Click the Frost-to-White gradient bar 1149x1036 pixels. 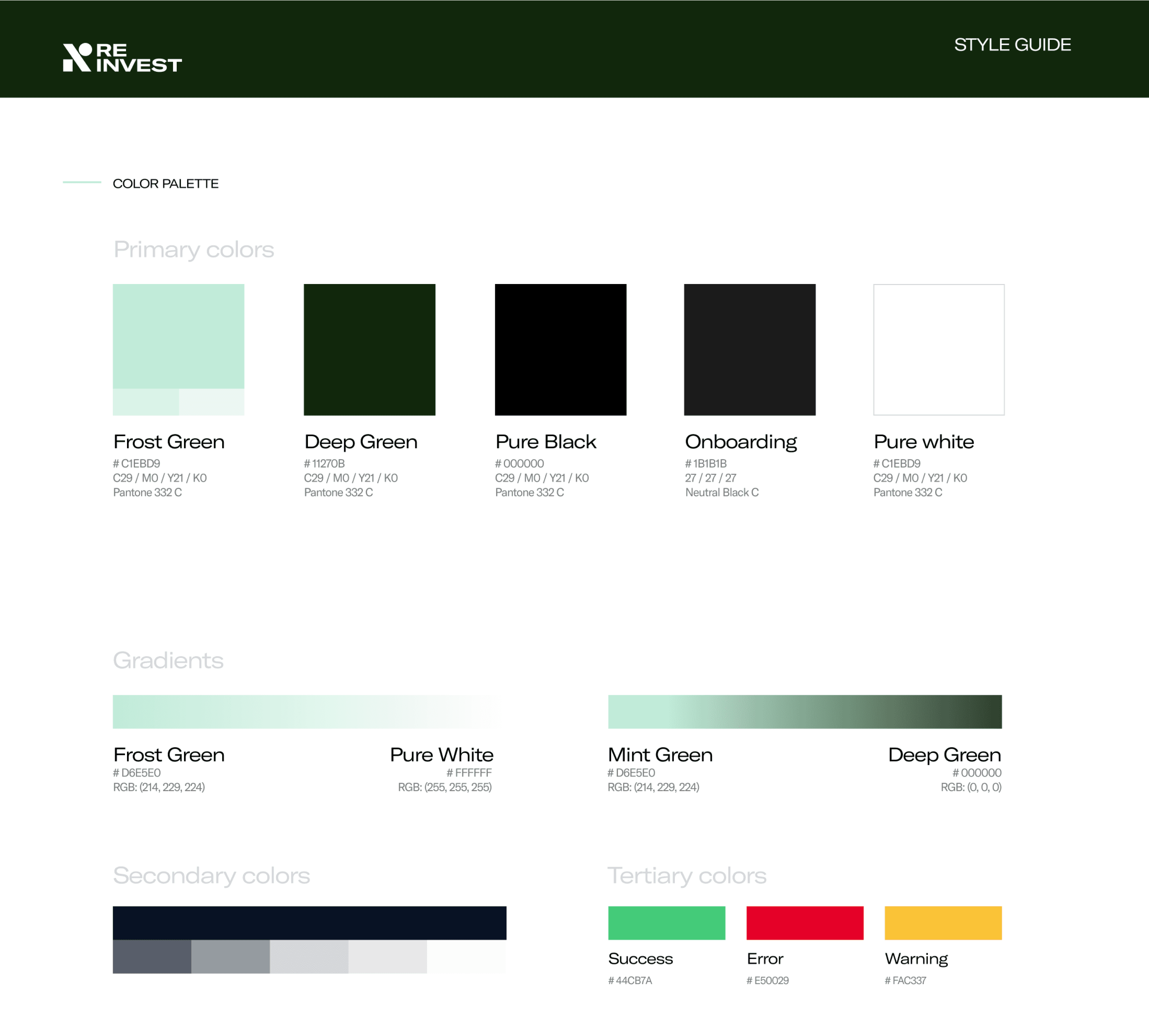pos(309,712)
